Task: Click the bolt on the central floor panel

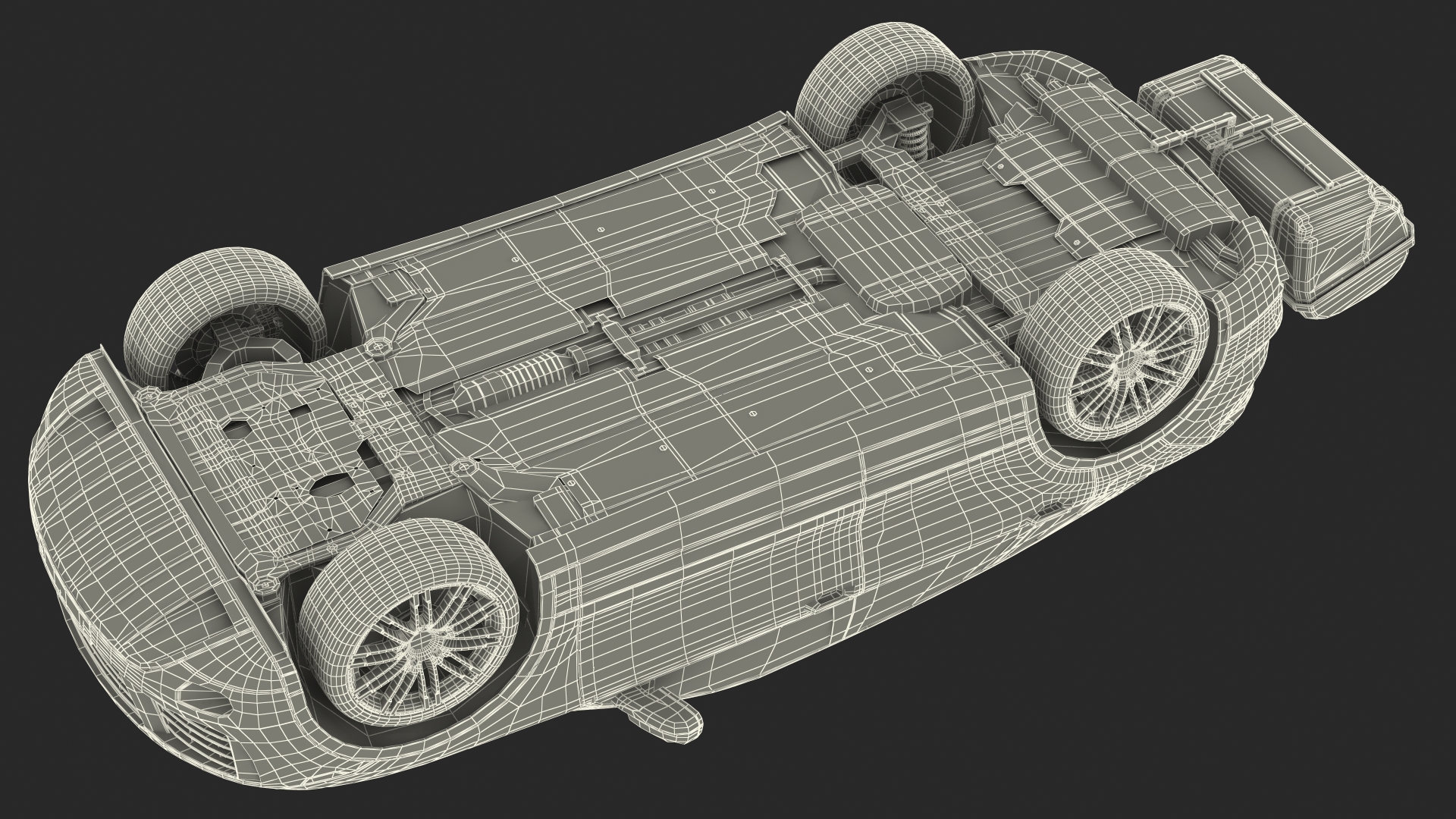Action: (x=752, y=413)
